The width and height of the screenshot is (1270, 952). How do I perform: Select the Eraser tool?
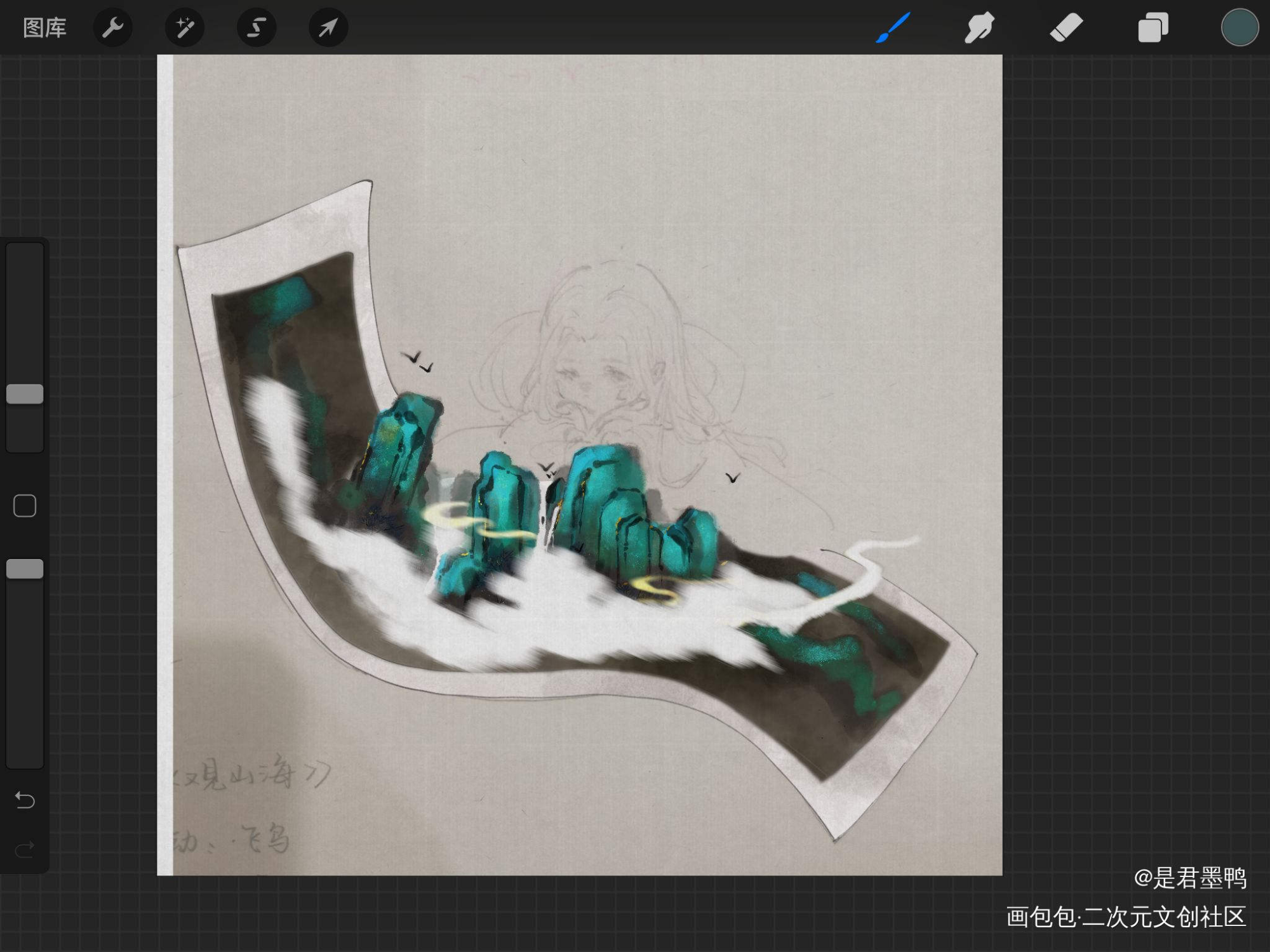coord(1066,28)
